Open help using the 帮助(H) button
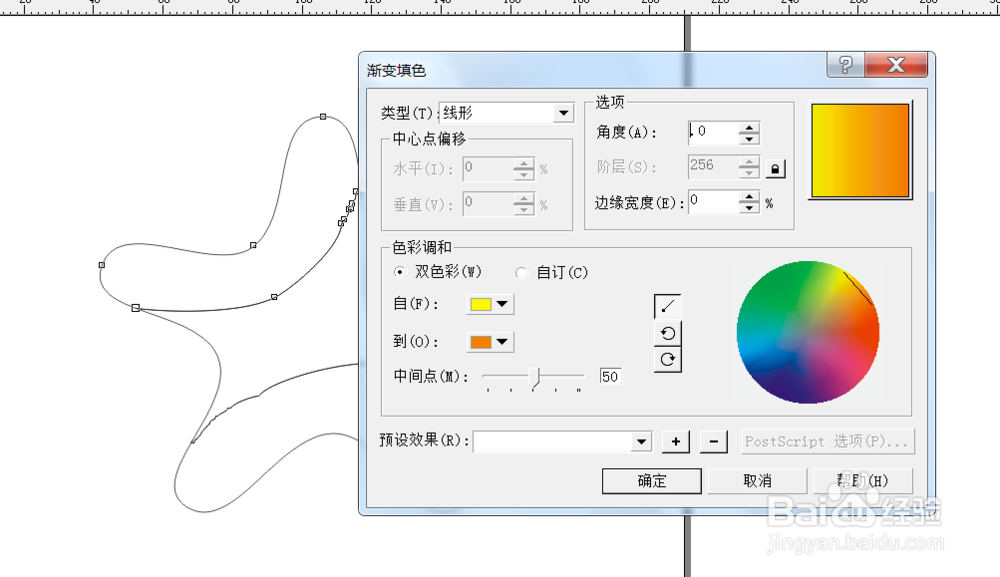The width and height of the screenshot is (1000, 577). (x=862, y=481)
